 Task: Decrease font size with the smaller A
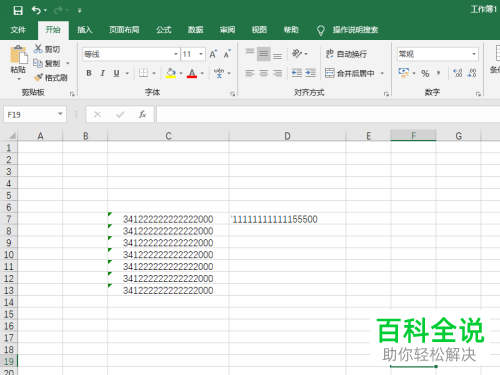click(x=227, y=54)
